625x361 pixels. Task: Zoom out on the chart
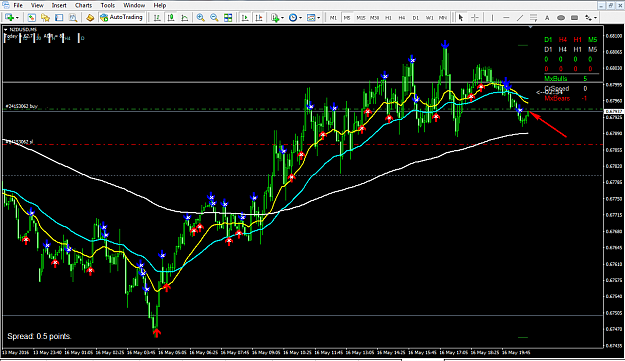coord(214,18)
